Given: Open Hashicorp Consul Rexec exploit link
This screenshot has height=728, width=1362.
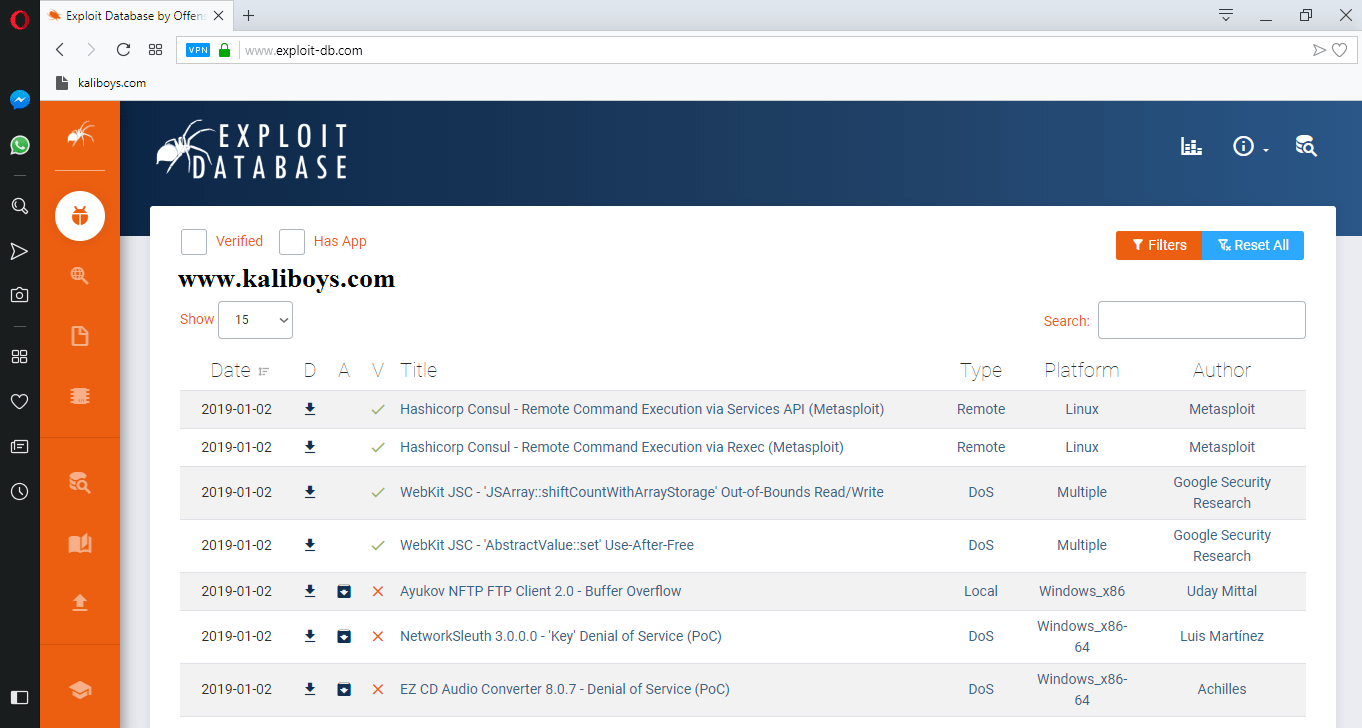Looking at the screenshot, I should [x=622, y=447].
